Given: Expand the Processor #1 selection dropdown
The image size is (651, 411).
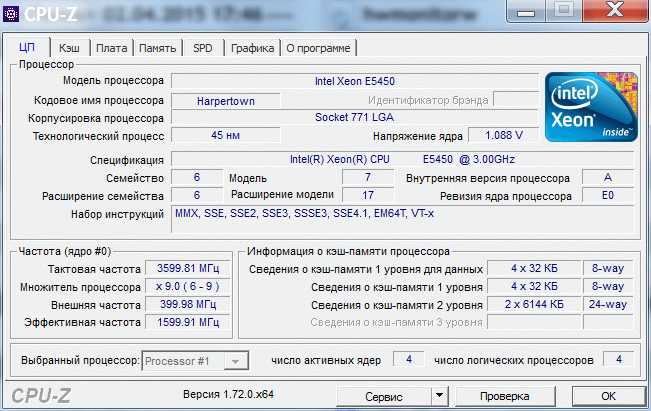Looking at the screenshot, I should tap(235, 361).
